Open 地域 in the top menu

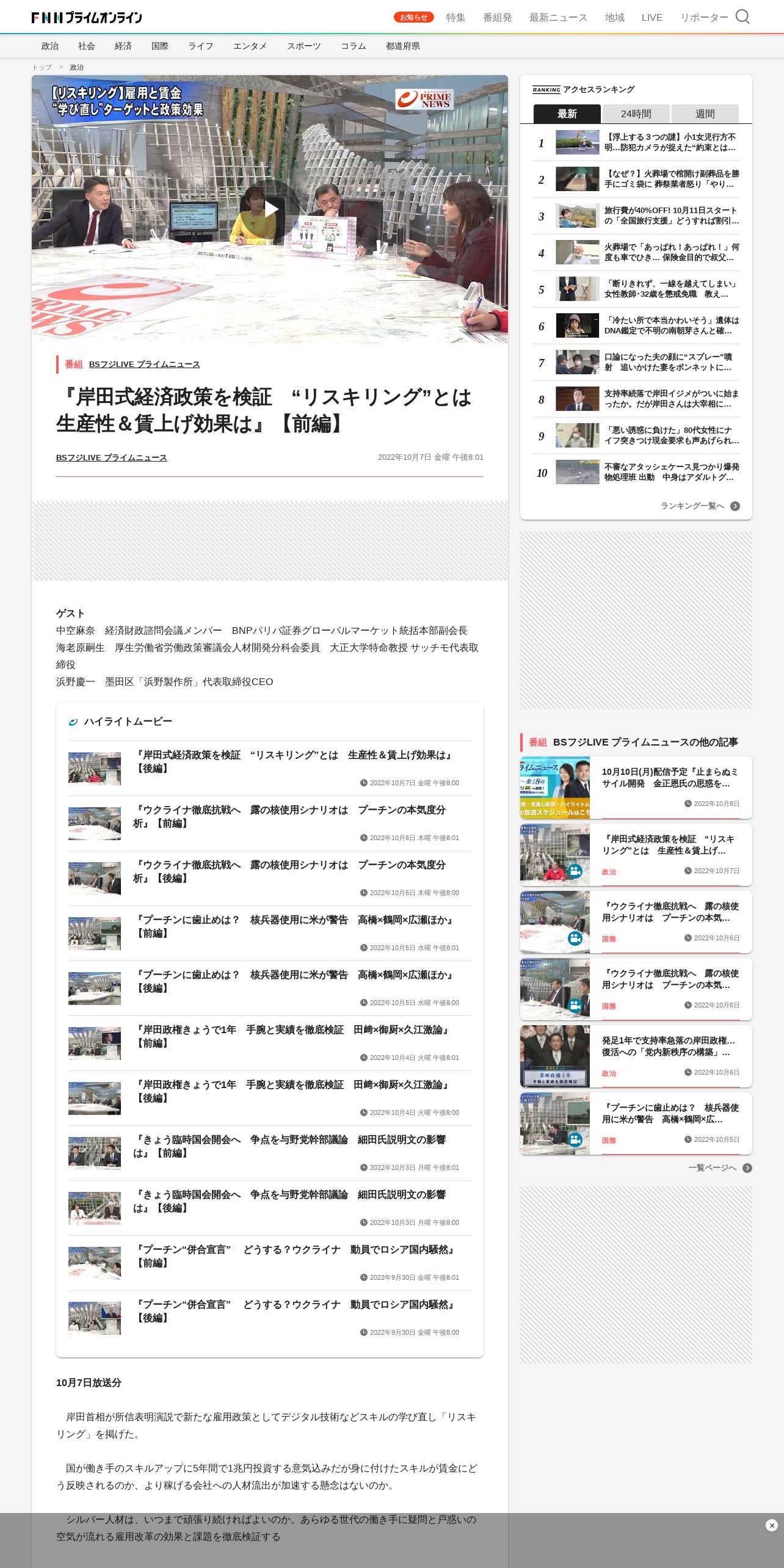click(614, 18)
